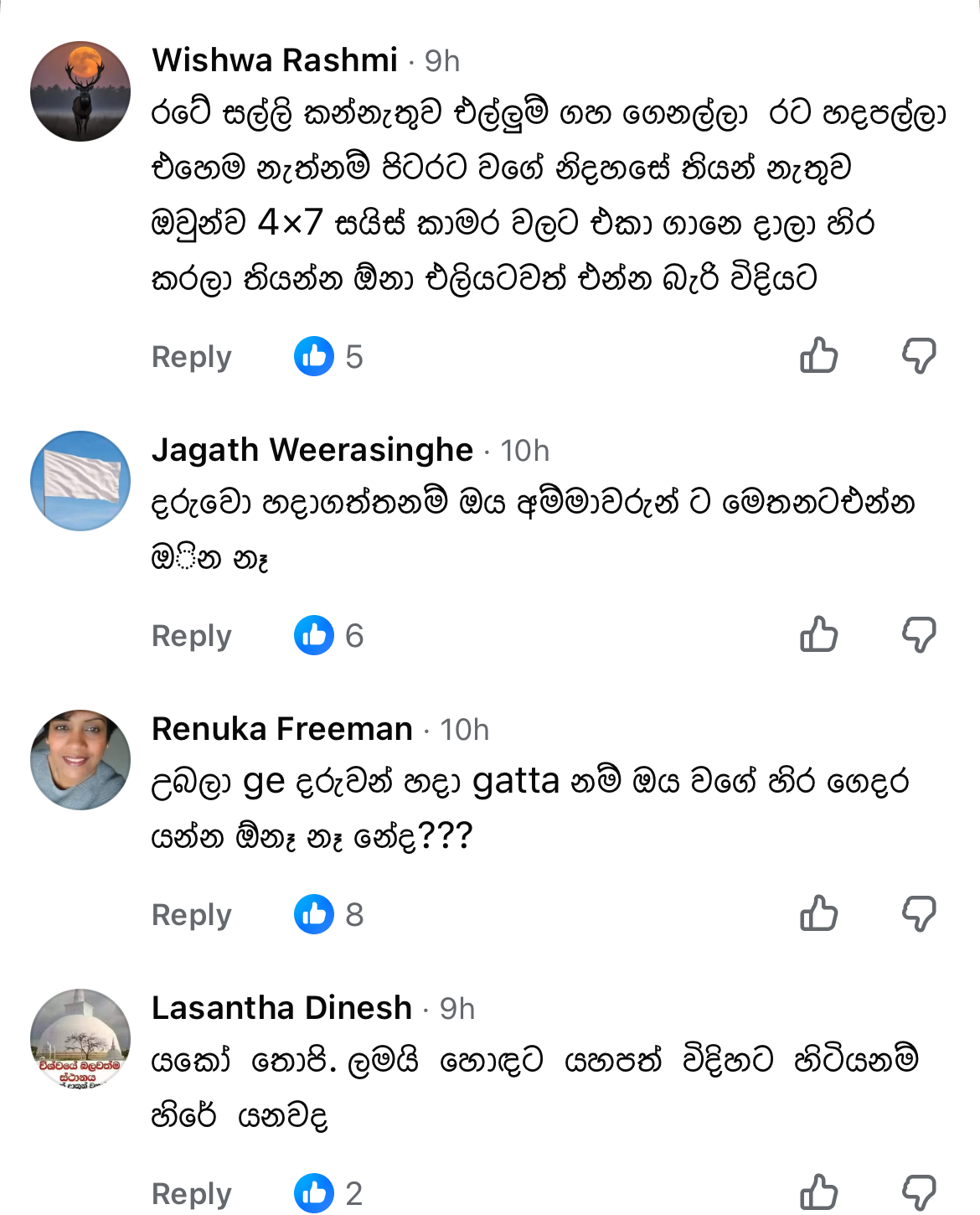Dislike Wishwa Rashmi's comment with thumbs down
Image resolution: width=980 pixels, height=1215 pixels.
point(919,356)
